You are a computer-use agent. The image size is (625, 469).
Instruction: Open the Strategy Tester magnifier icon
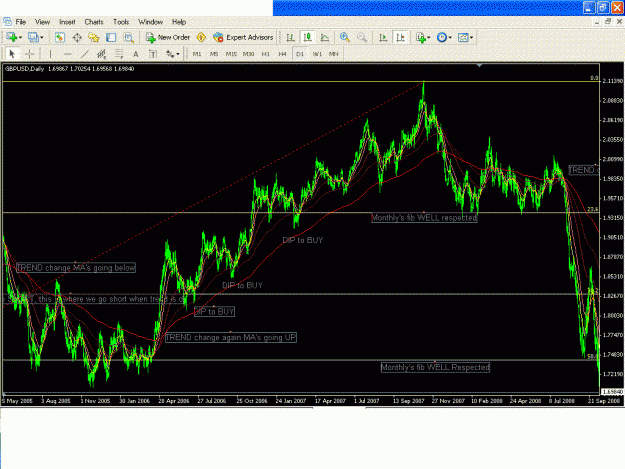point(128,37)
